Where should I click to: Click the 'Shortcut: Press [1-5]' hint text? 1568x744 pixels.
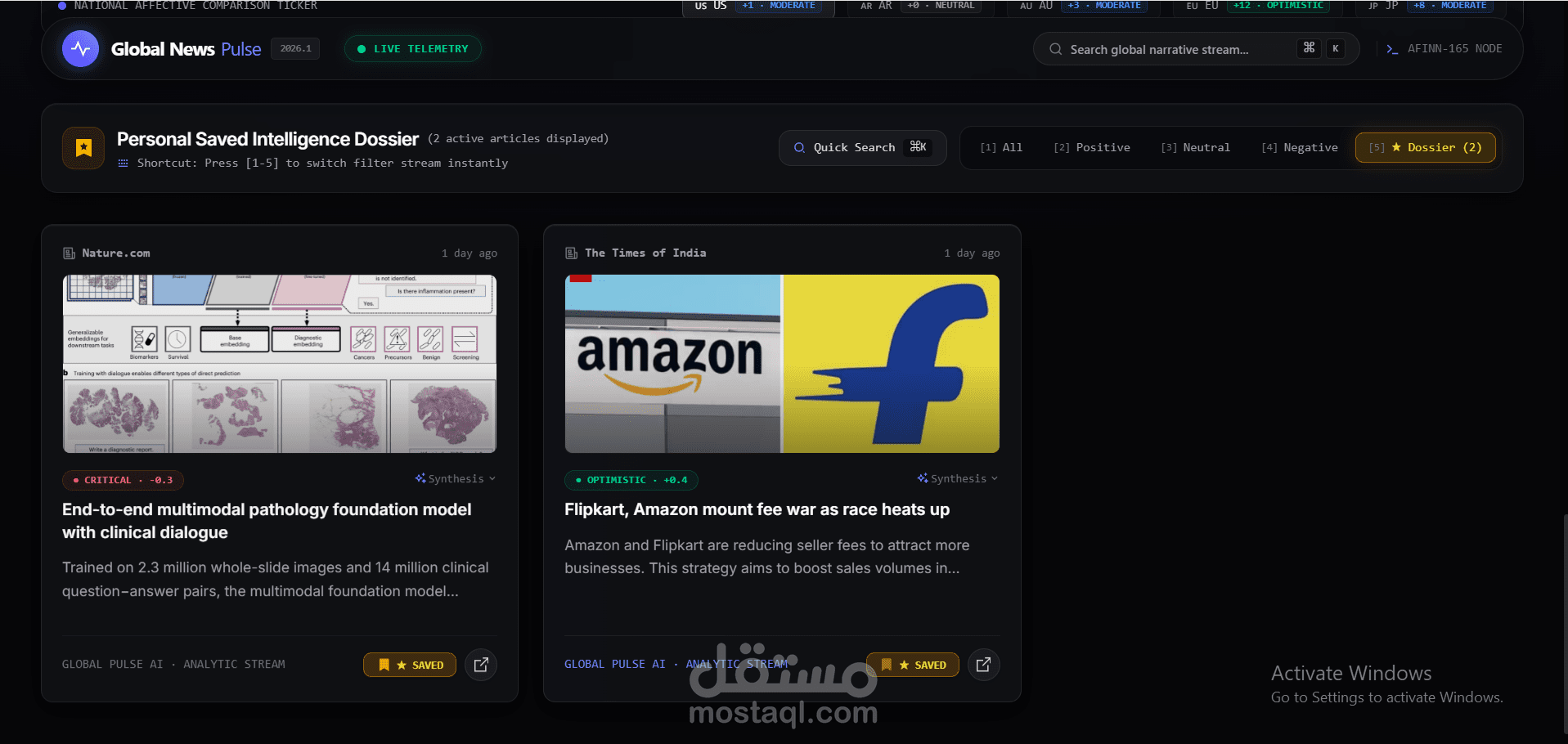pos(322,164)
